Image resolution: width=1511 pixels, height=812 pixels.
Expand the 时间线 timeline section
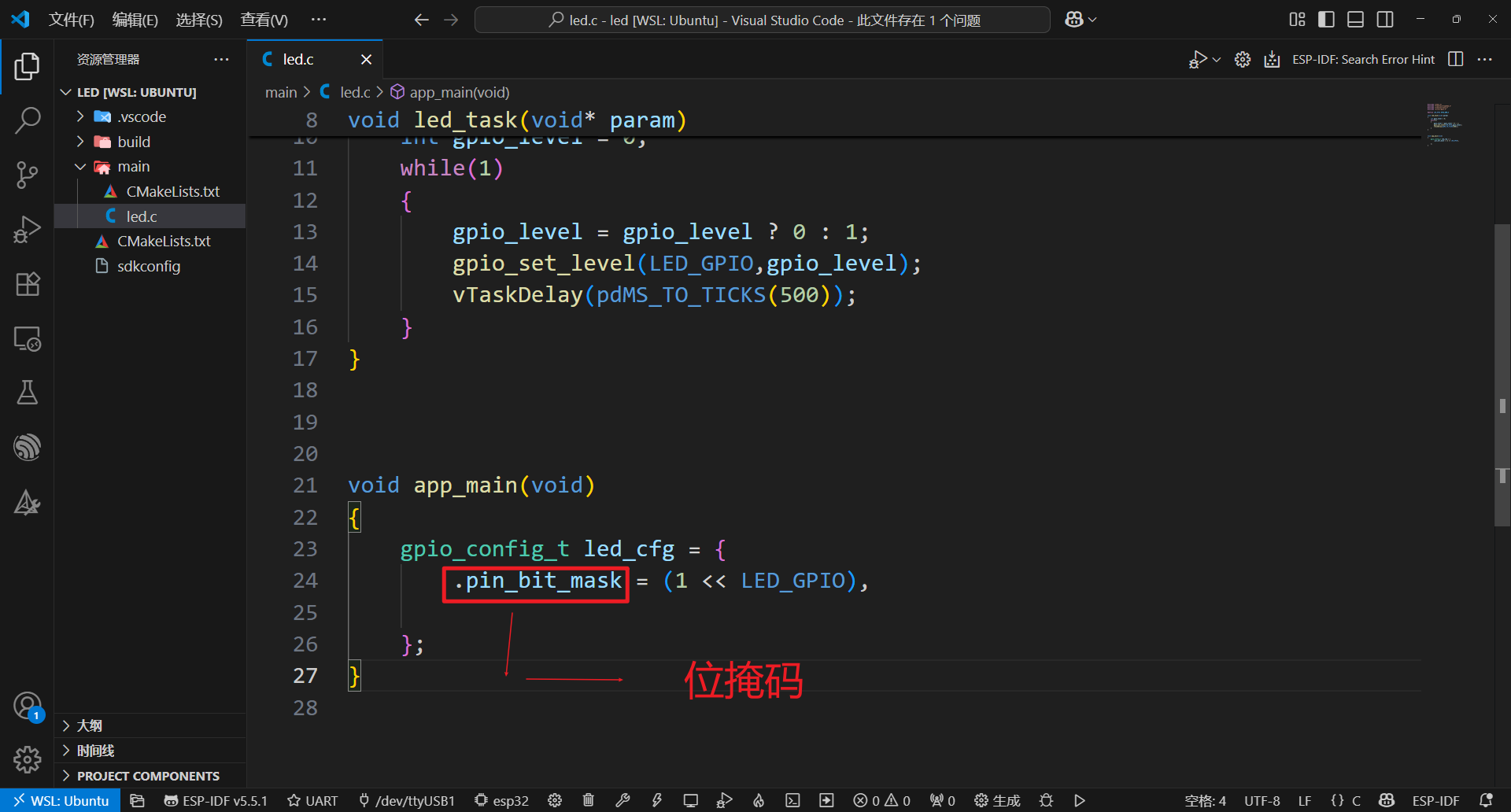pos(66,751)
